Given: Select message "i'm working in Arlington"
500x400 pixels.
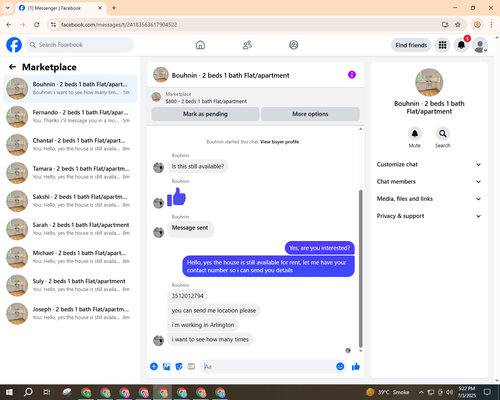Looking at the screenshot, I should pos(203,325).
